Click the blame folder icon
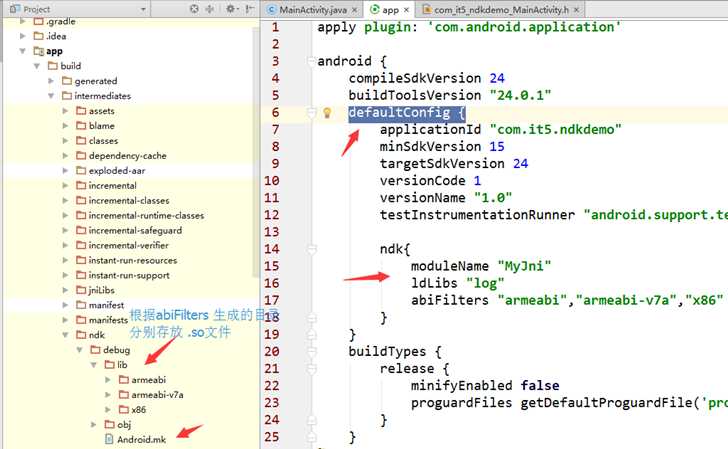Image resolution: width=728 pixels, height=449 pixels. point(81,125)
